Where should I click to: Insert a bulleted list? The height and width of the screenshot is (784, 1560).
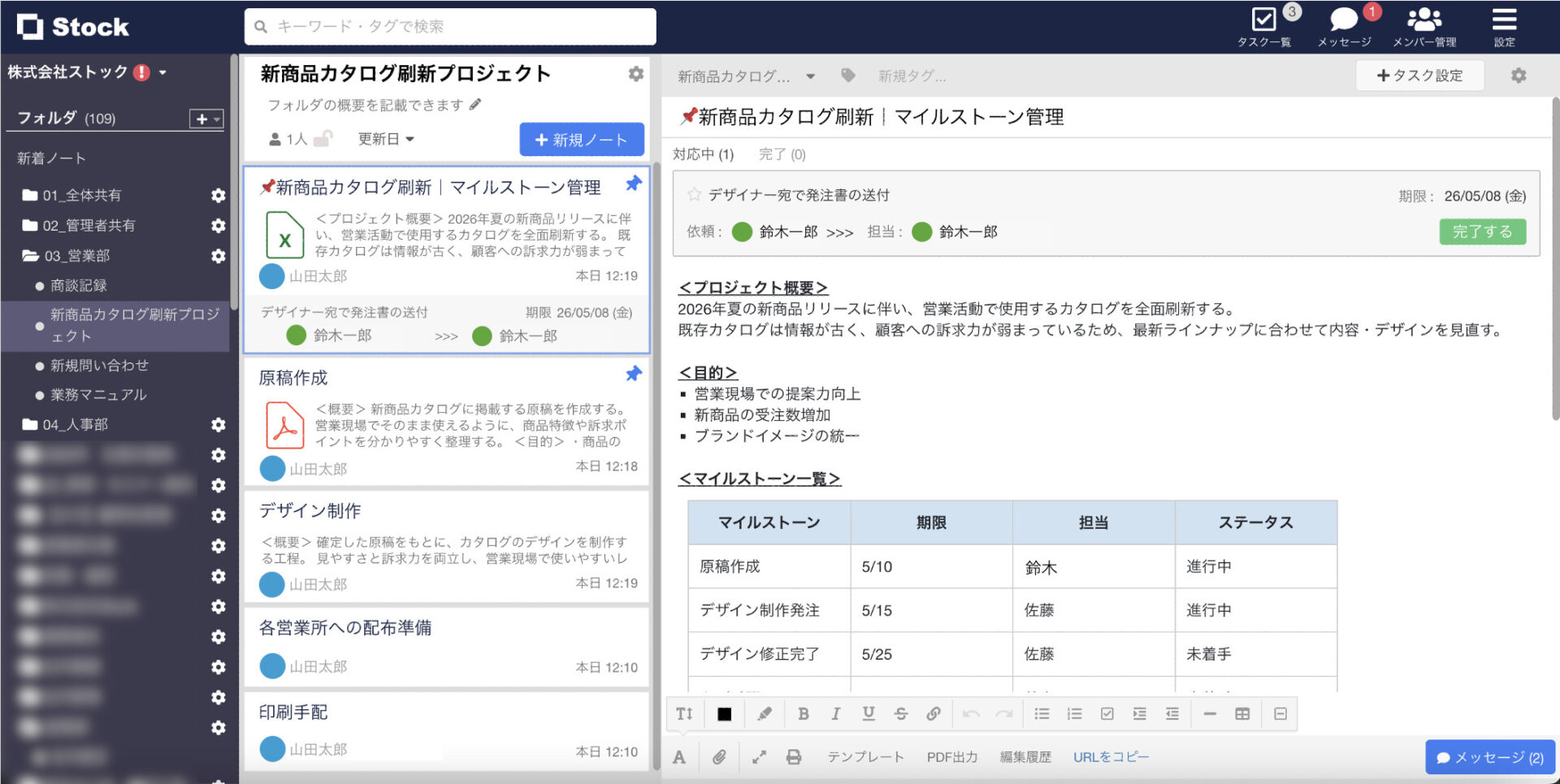(x=1042, y=713)
